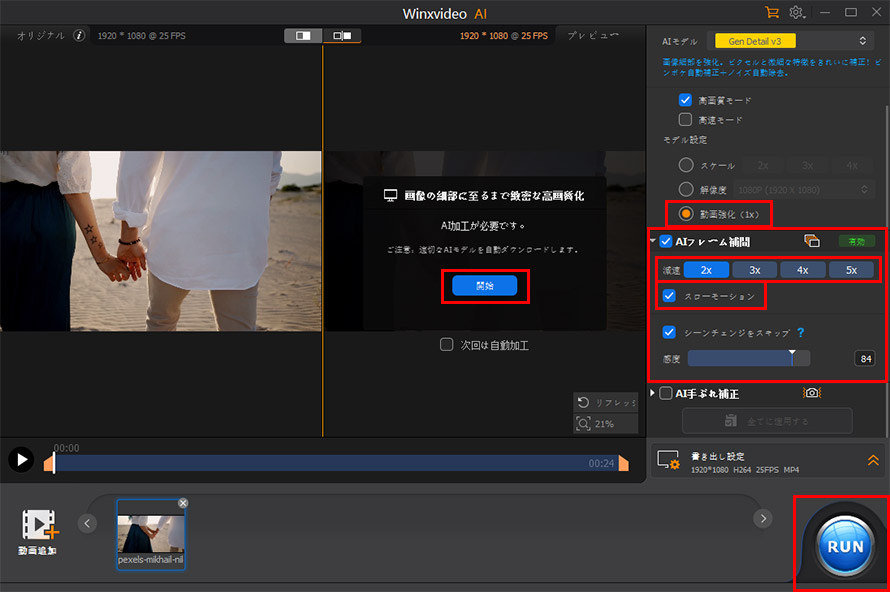
Task: Open the shopping cart icon
Action: 771,12
